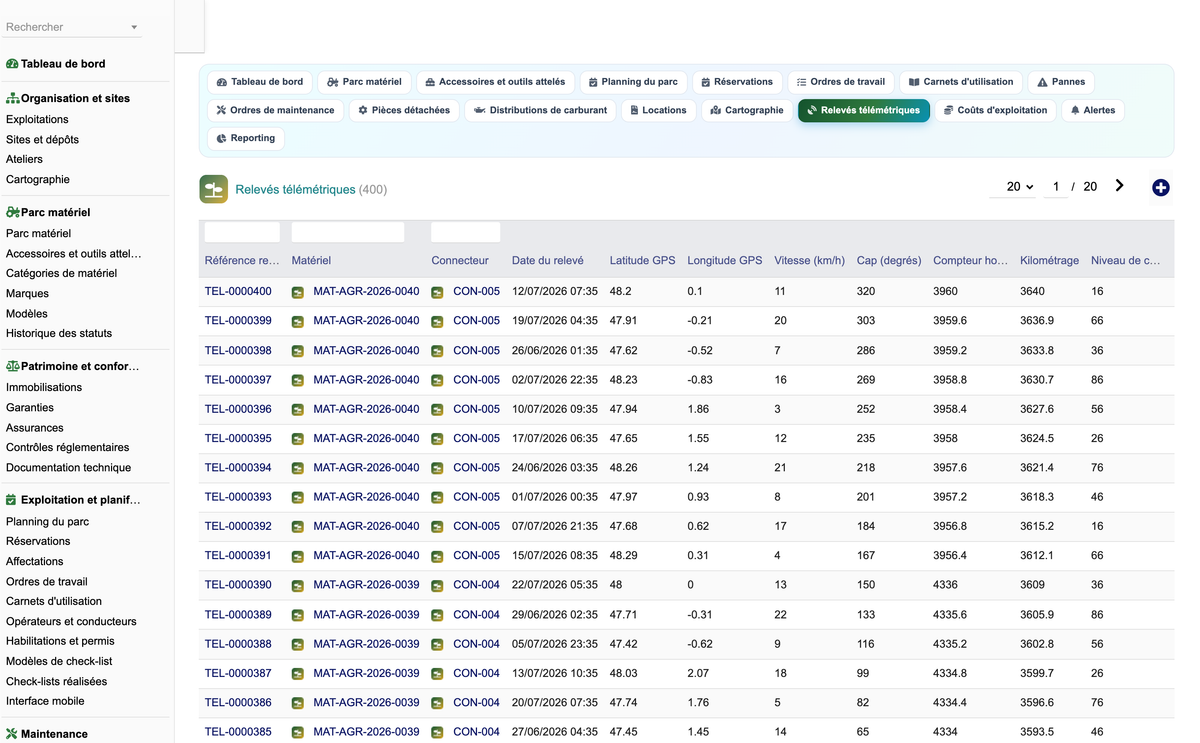Click the calendar-check icon by Exploitation et planification
Screen dimensions: 1200x743
(11, 500)
